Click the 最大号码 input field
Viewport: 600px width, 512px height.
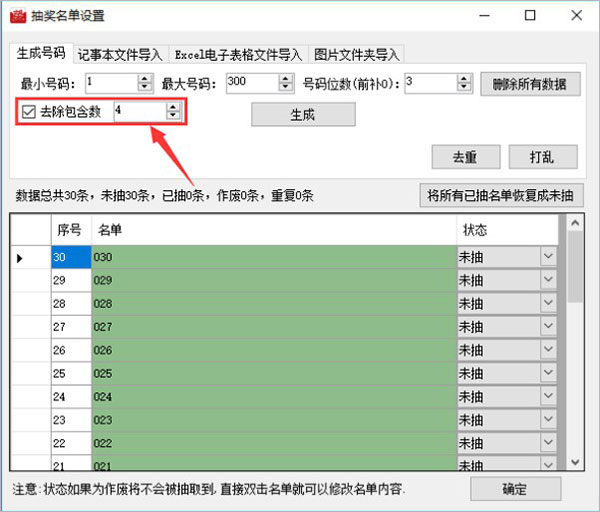coord(253,83)
